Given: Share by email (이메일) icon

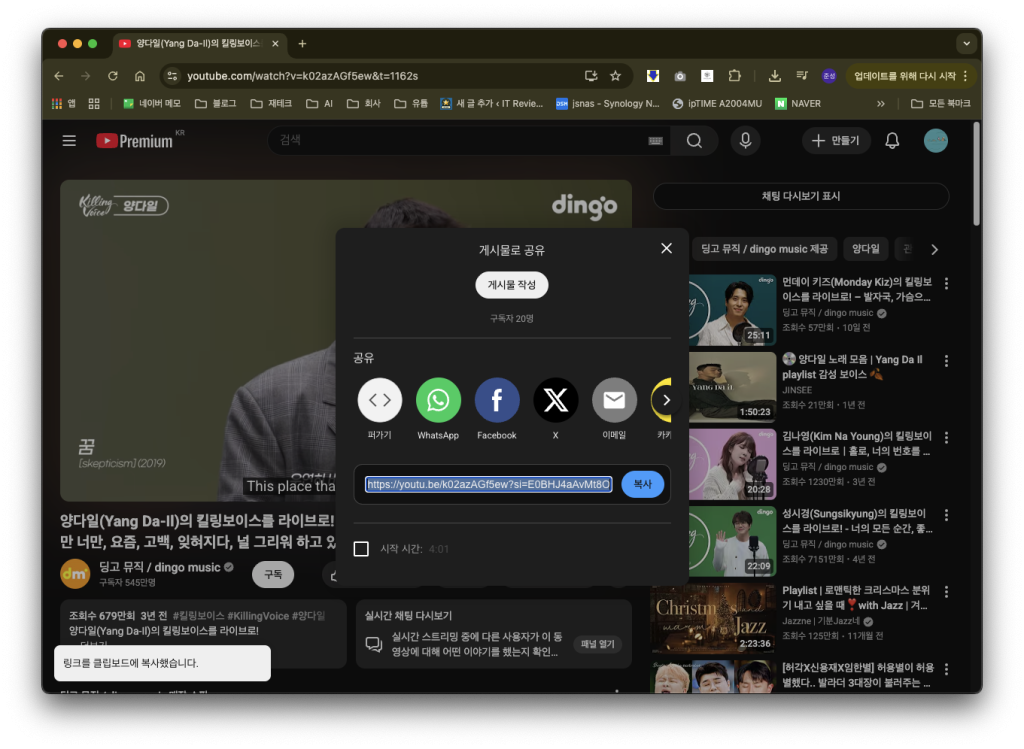Looking at the screenshot, I should point(614,400).
